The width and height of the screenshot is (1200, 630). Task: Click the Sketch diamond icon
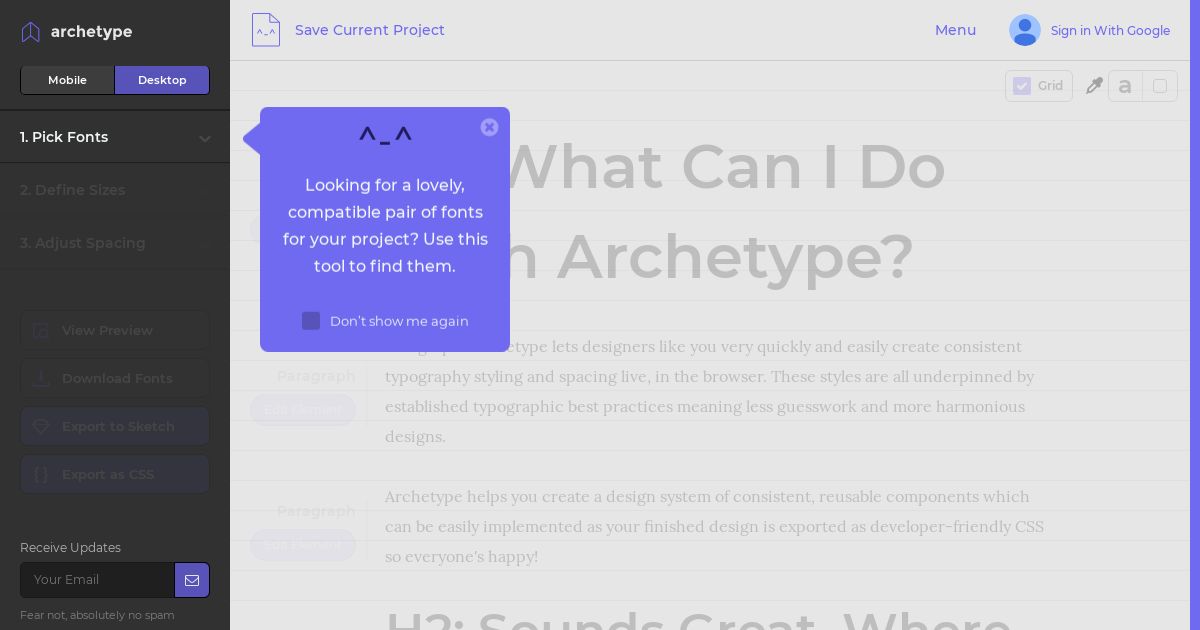click(41, 426)
